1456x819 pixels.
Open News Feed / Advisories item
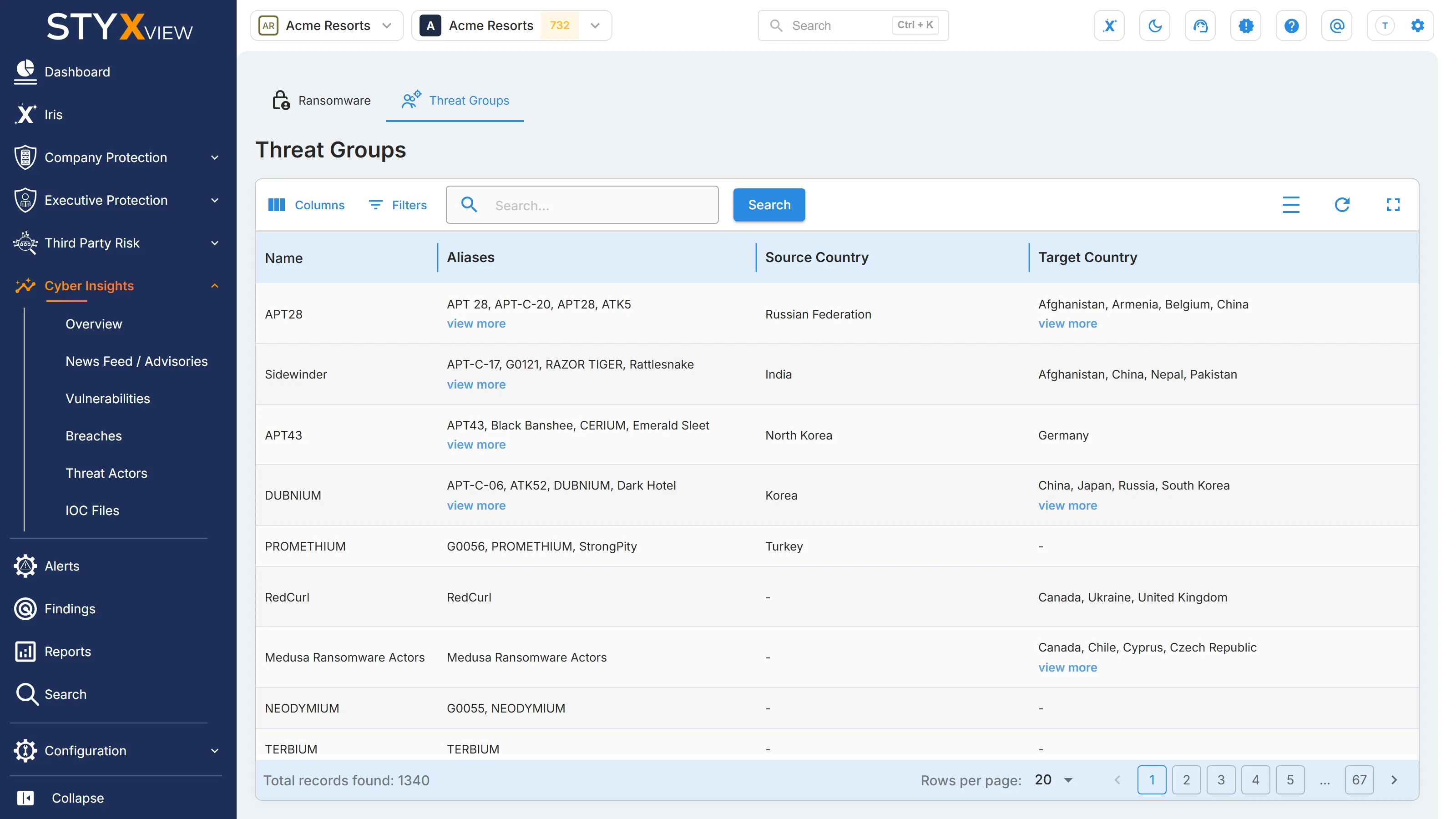[x=136, y=361]
